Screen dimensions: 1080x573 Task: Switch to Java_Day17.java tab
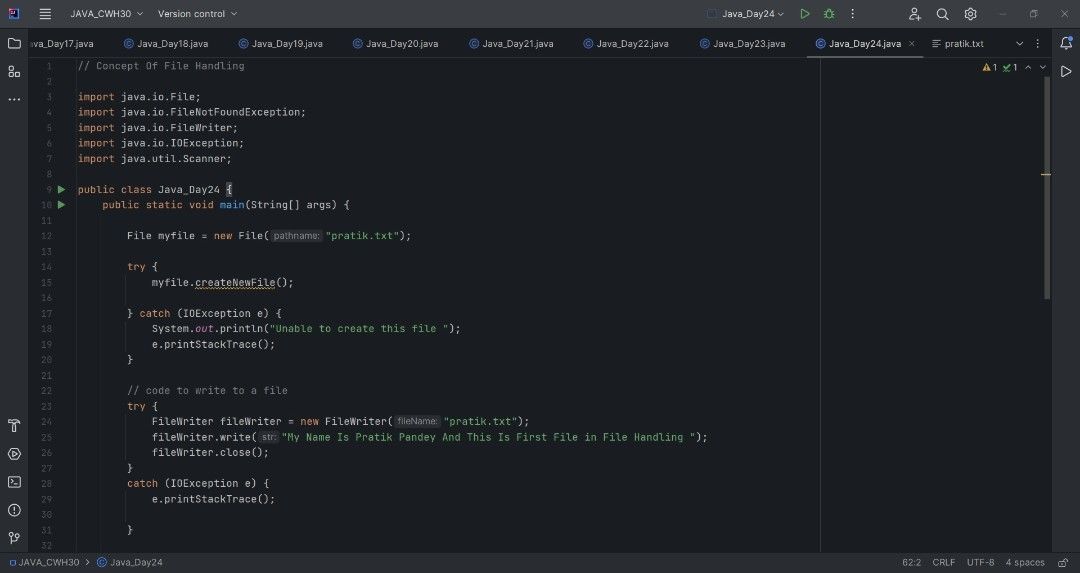tap(62, 43)
